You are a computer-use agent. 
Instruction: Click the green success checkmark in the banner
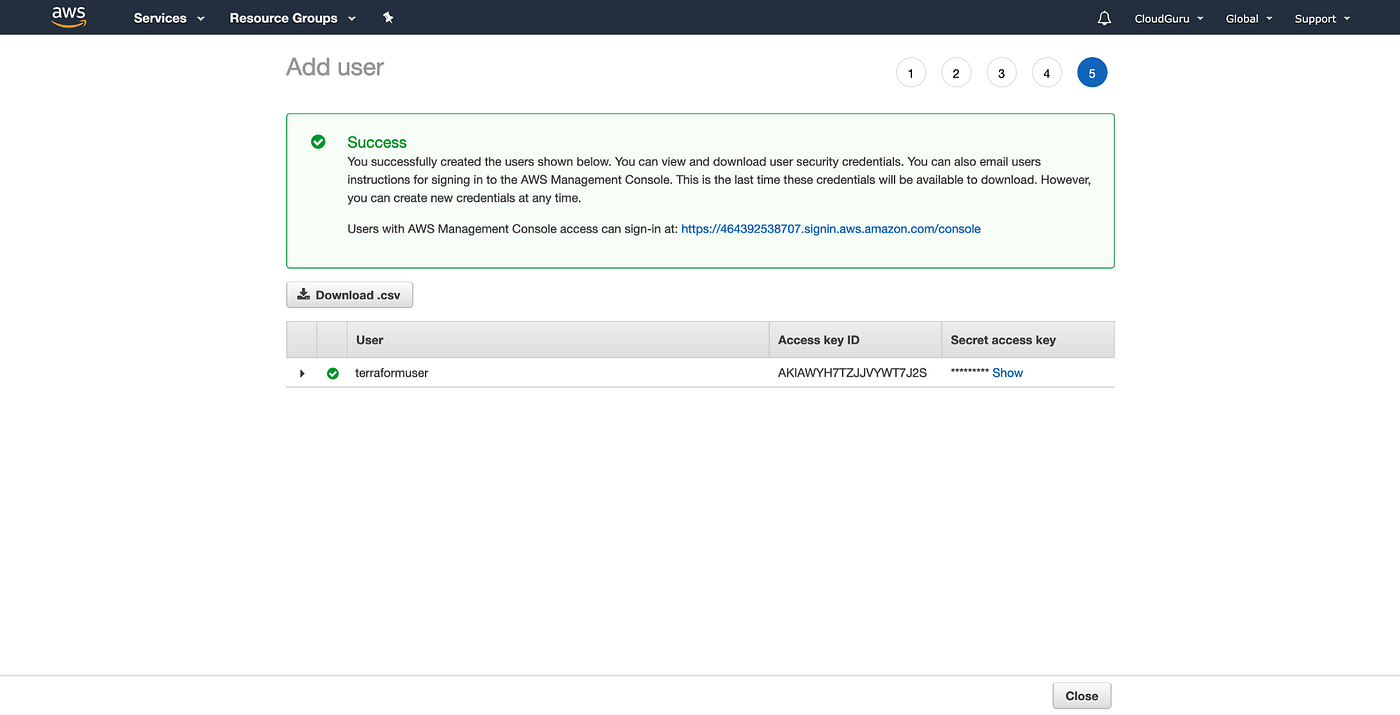318,141
